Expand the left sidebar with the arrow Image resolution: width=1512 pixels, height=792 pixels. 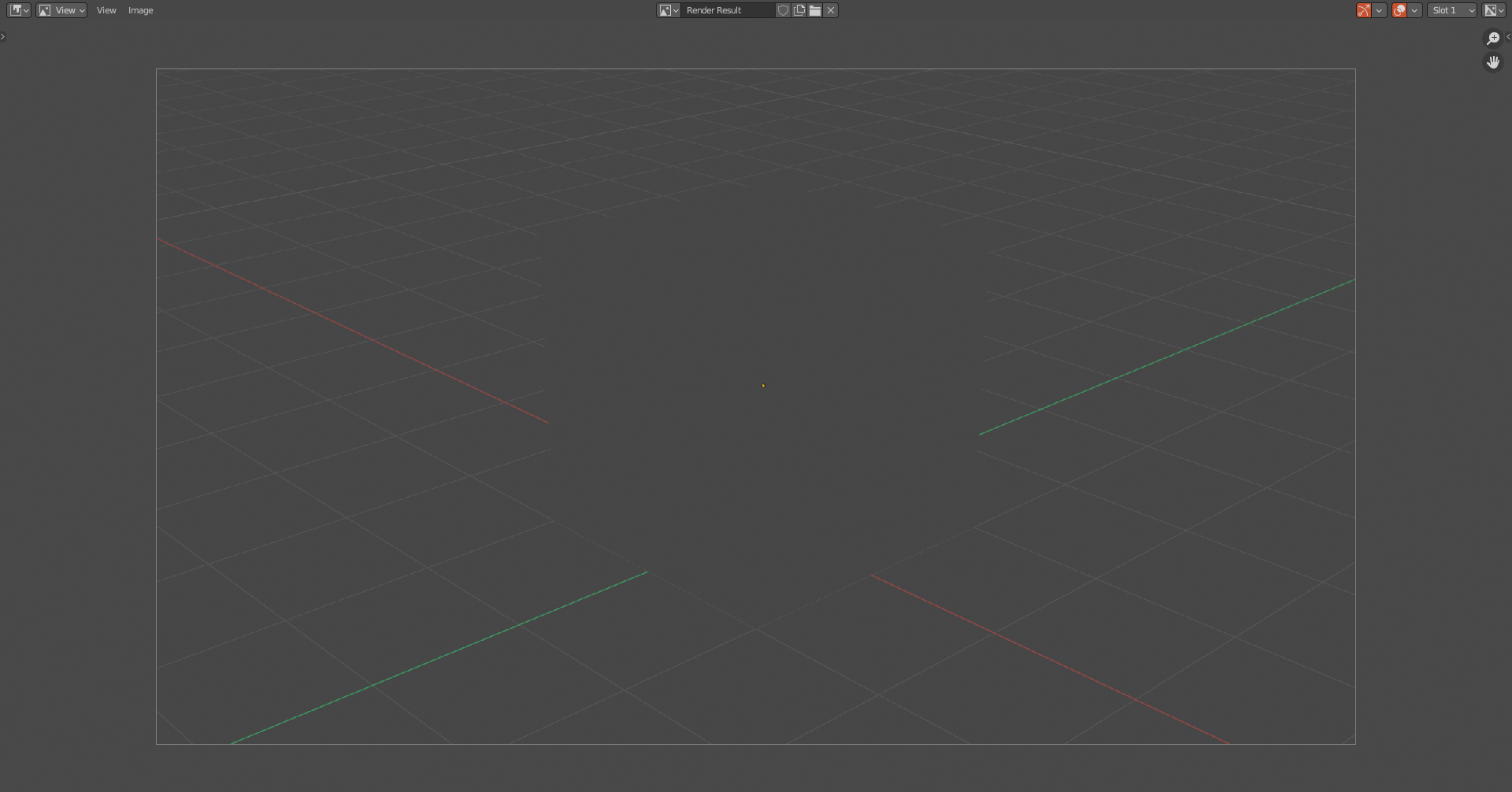click(x=3, y=36)
